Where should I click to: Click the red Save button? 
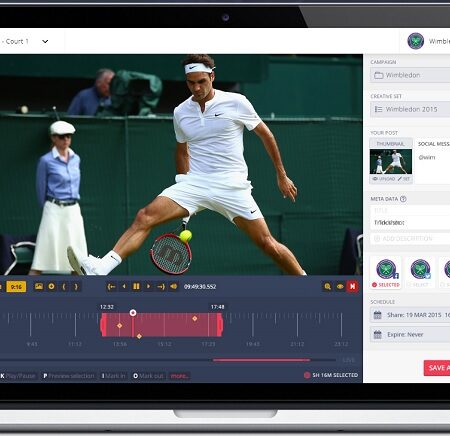pyautogui.click(x=437, y=368)
